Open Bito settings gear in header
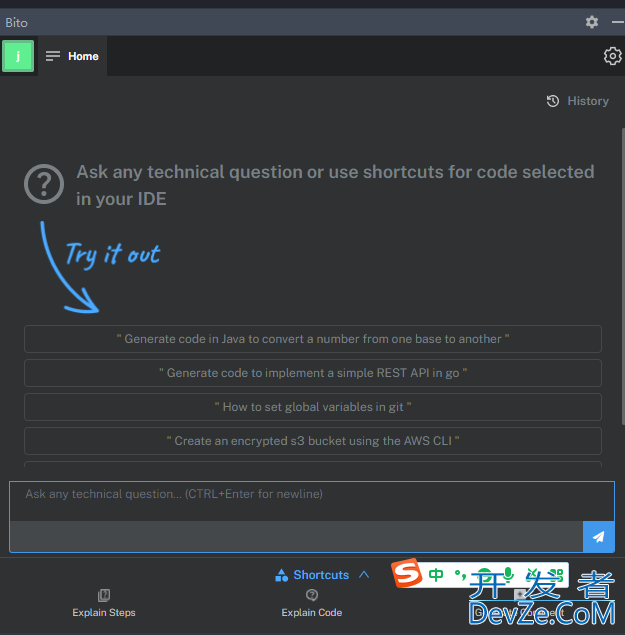This screenshot has width=625, height=635. pos(612,56)
